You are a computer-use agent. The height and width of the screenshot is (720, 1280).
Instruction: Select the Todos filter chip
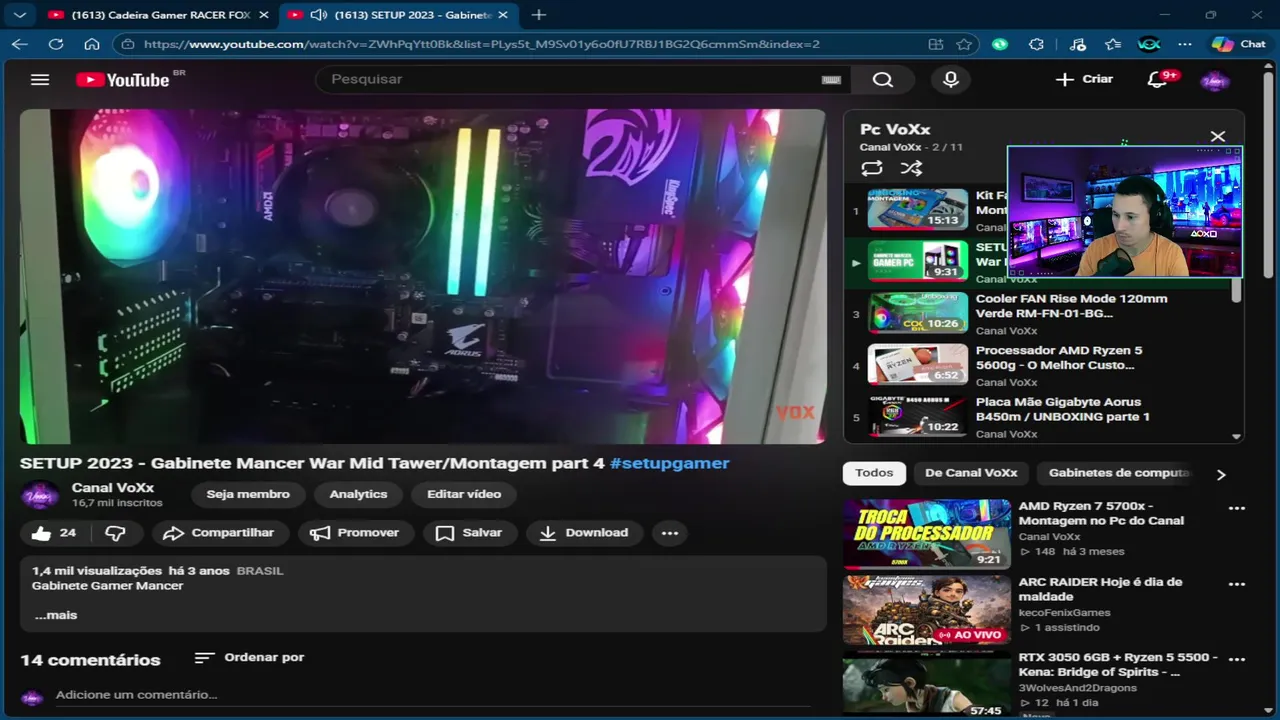874,473
